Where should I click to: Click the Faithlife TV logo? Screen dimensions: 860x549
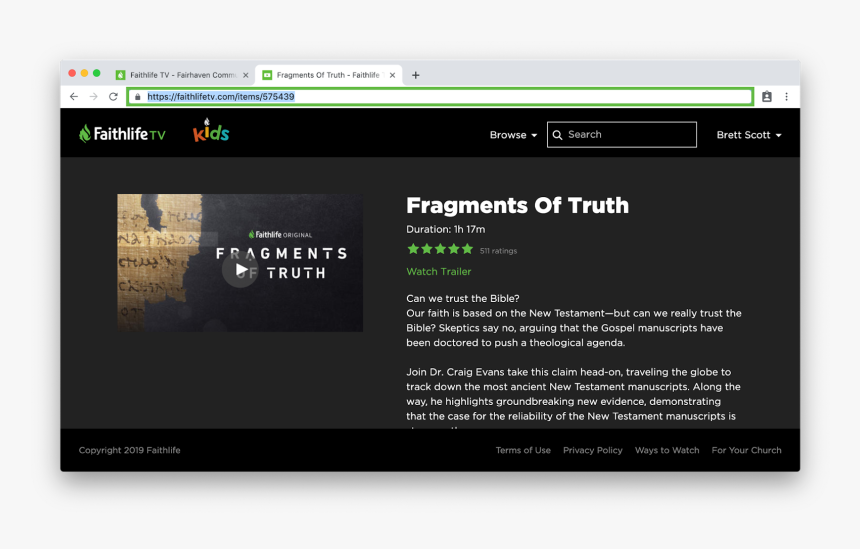click(x=122, y=133)
